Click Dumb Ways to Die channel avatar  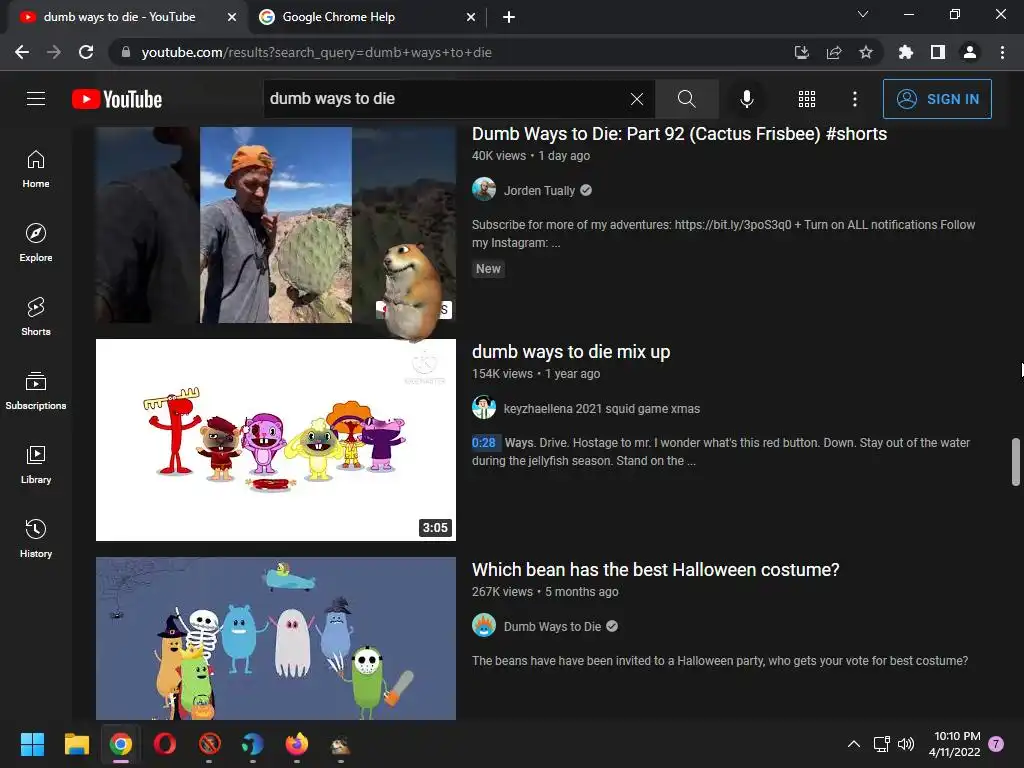pyautogui.click(x=484, y=626)
